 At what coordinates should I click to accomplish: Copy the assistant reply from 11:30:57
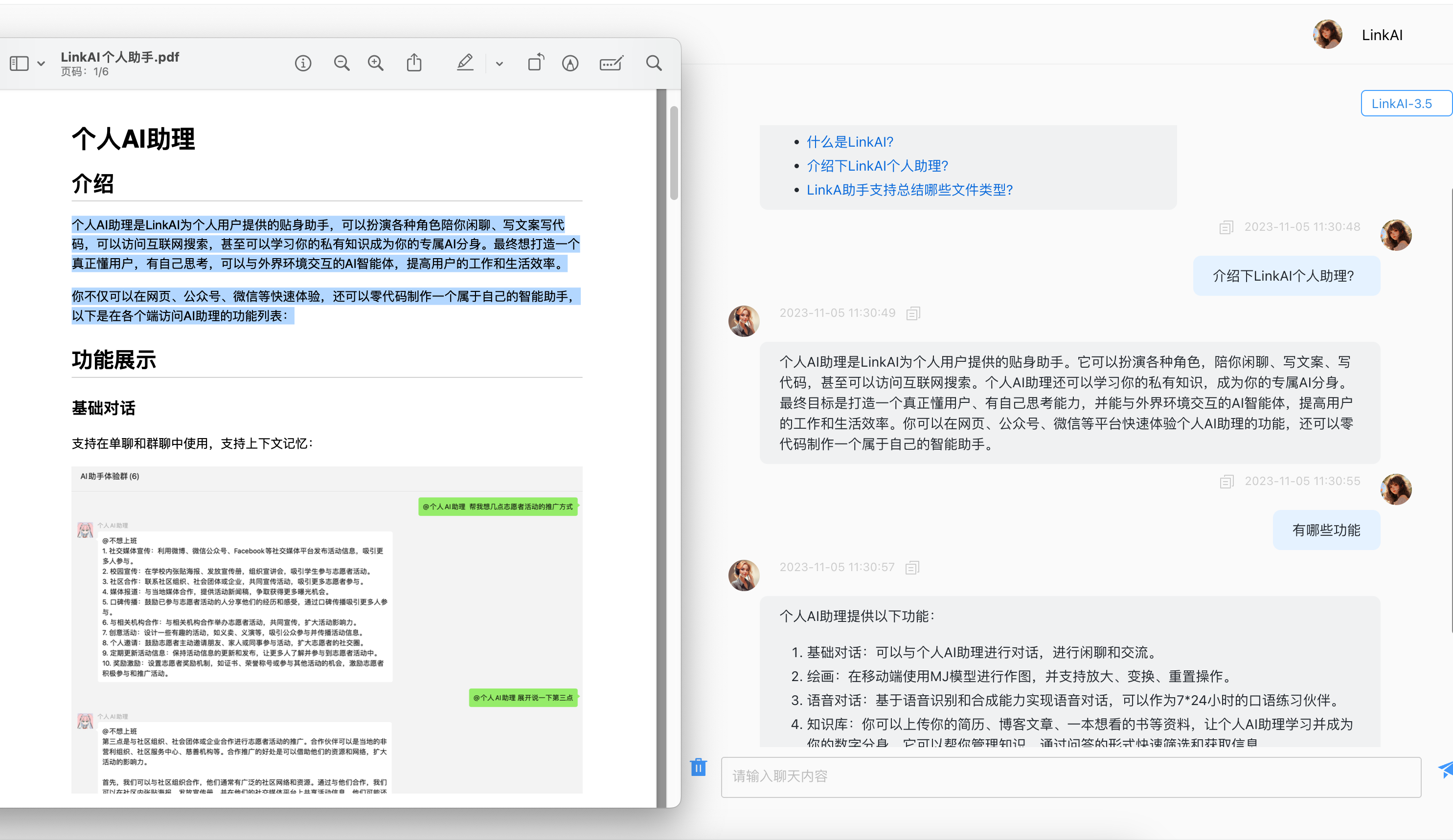pyautogui.click(x=911, y=568)
